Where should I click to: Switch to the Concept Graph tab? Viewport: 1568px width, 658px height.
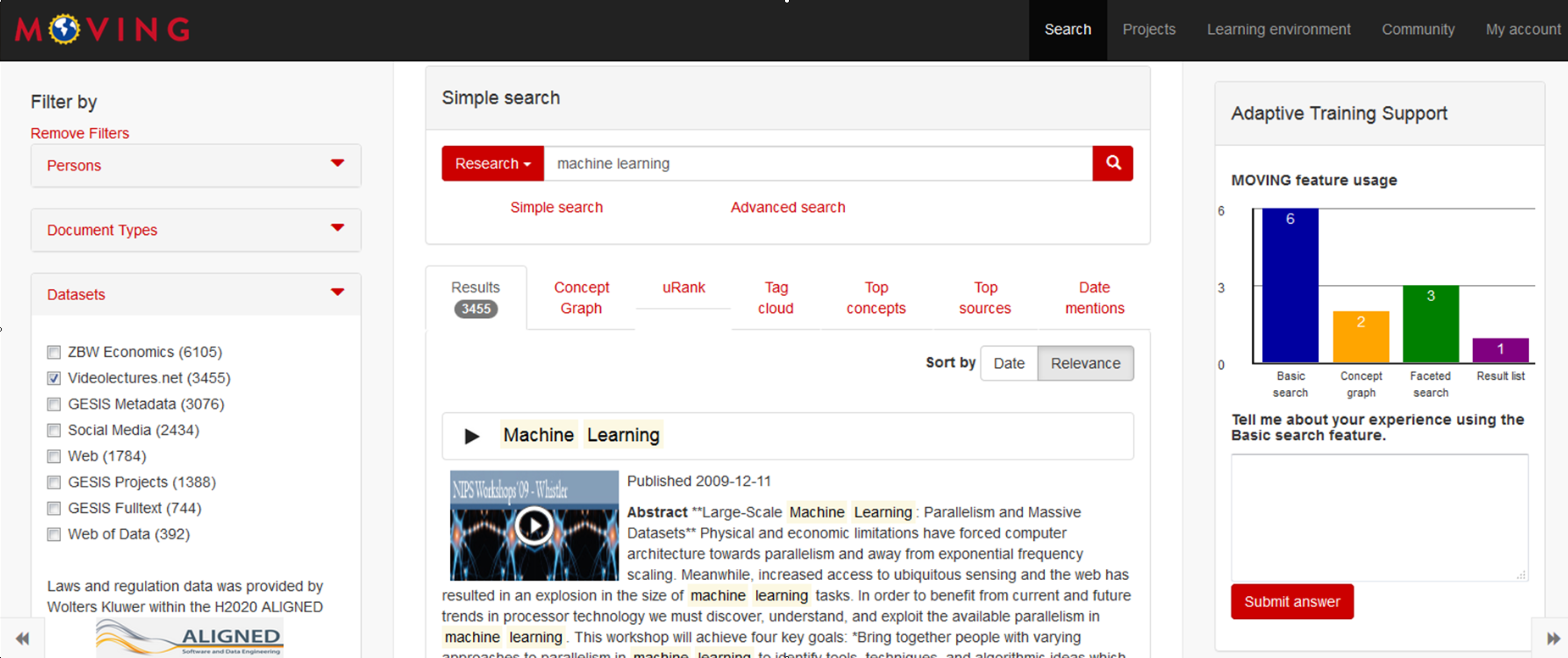[581, 298]
